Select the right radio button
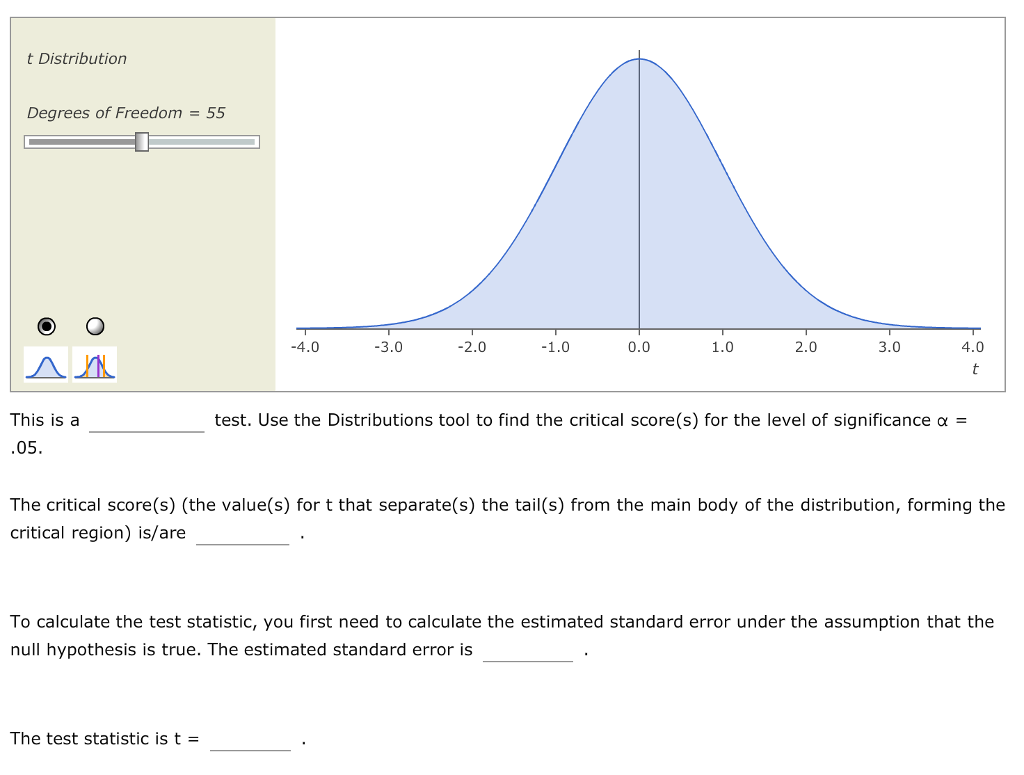 pyautogui.click(x=95, y=325)
